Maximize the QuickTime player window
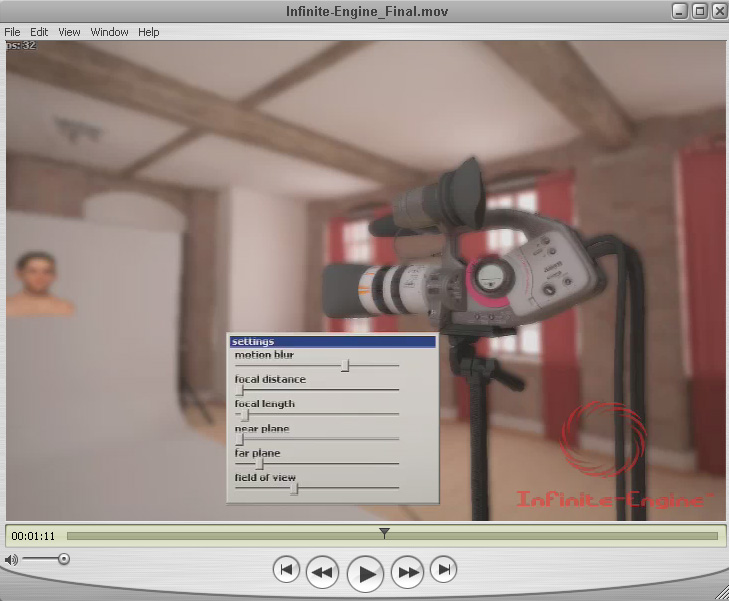729x601 pixels. coord(699,11)
